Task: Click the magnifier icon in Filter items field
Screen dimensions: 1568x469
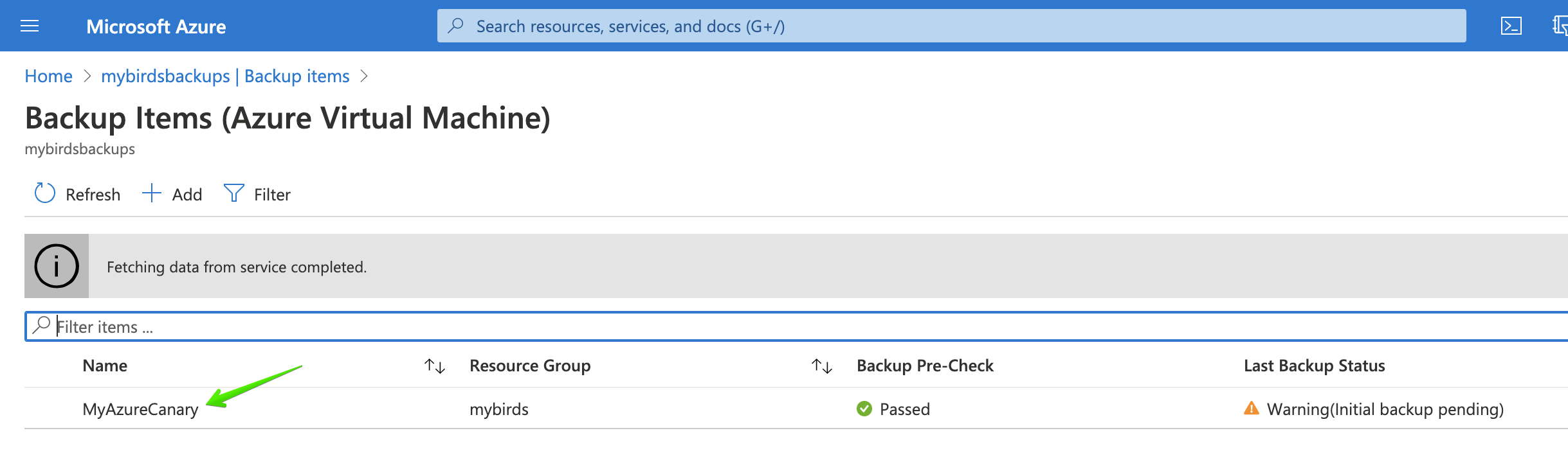Action: tap(41, 325)
